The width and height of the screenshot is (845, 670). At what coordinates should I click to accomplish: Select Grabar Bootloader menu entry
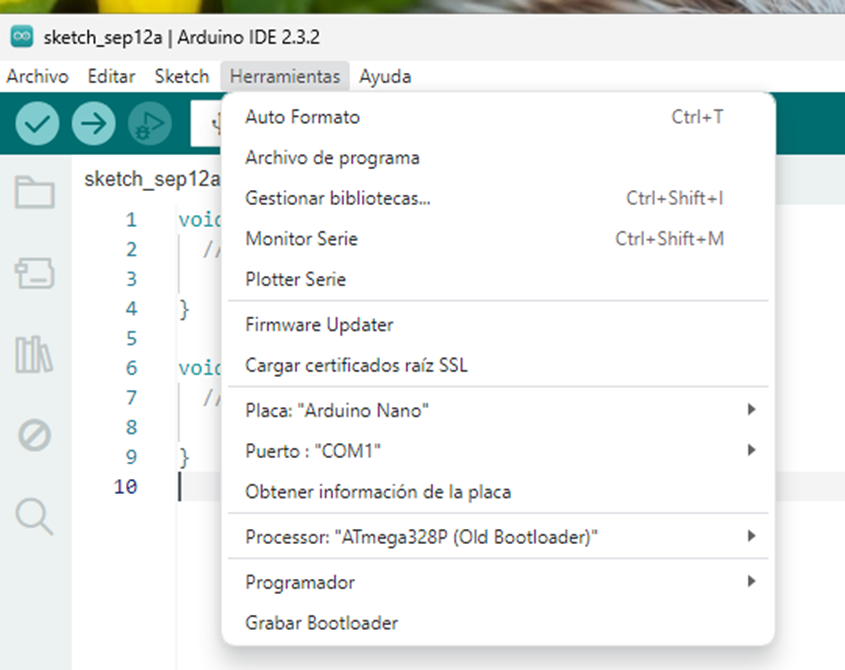498,623
